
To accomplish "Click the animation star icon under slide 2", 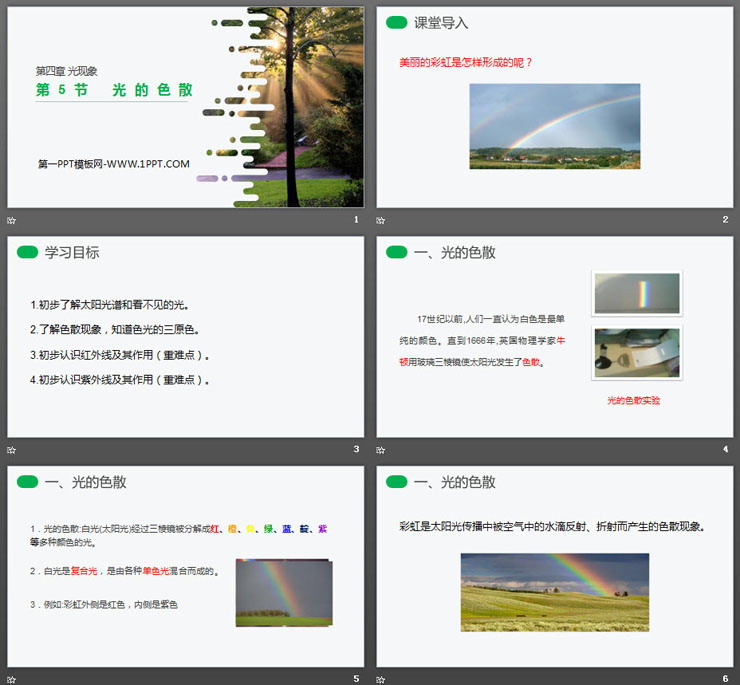I will (381, 220).
